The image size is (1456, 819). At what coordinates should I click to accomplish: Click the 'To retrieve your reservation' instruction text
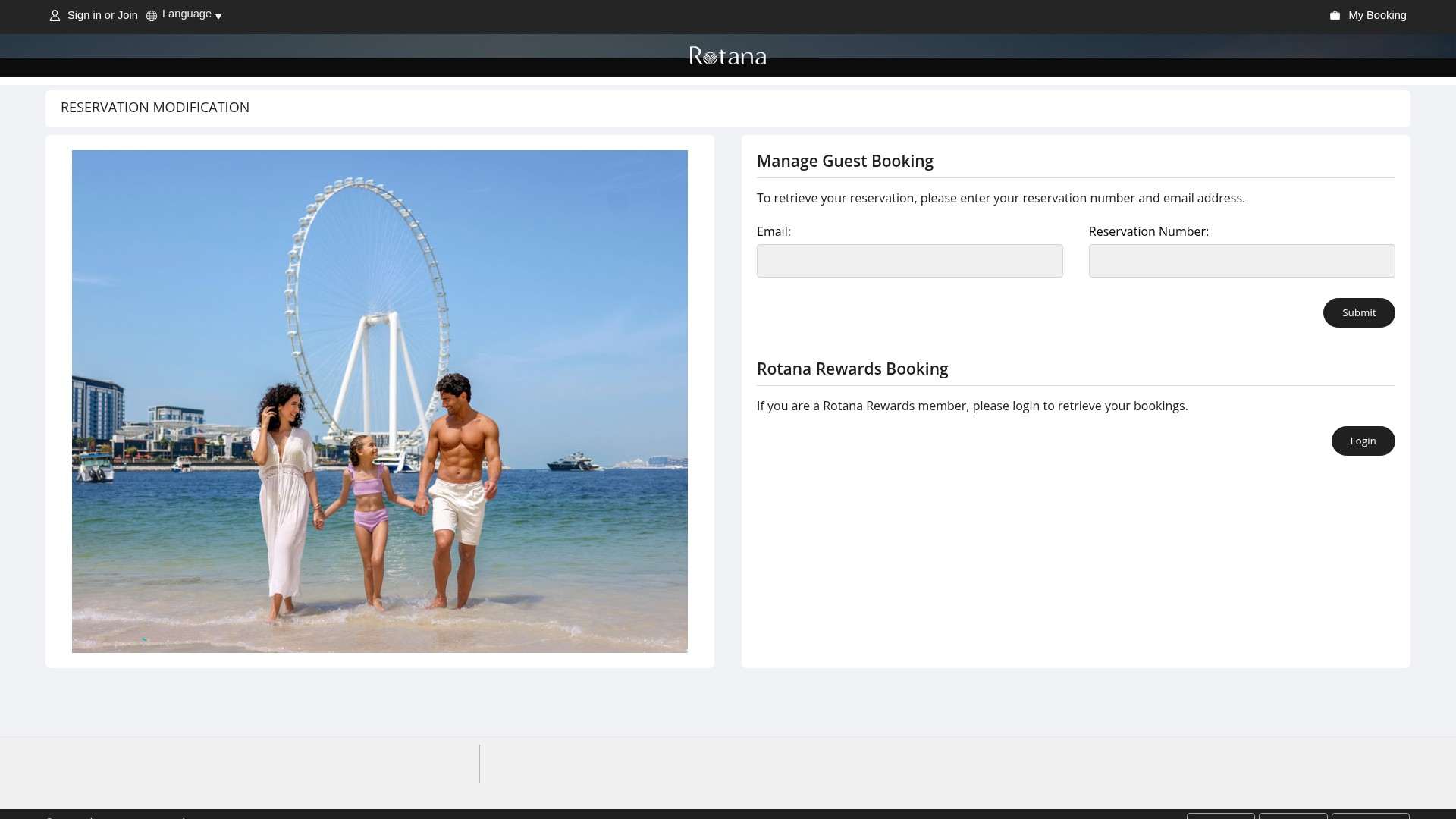[1001, 199]
